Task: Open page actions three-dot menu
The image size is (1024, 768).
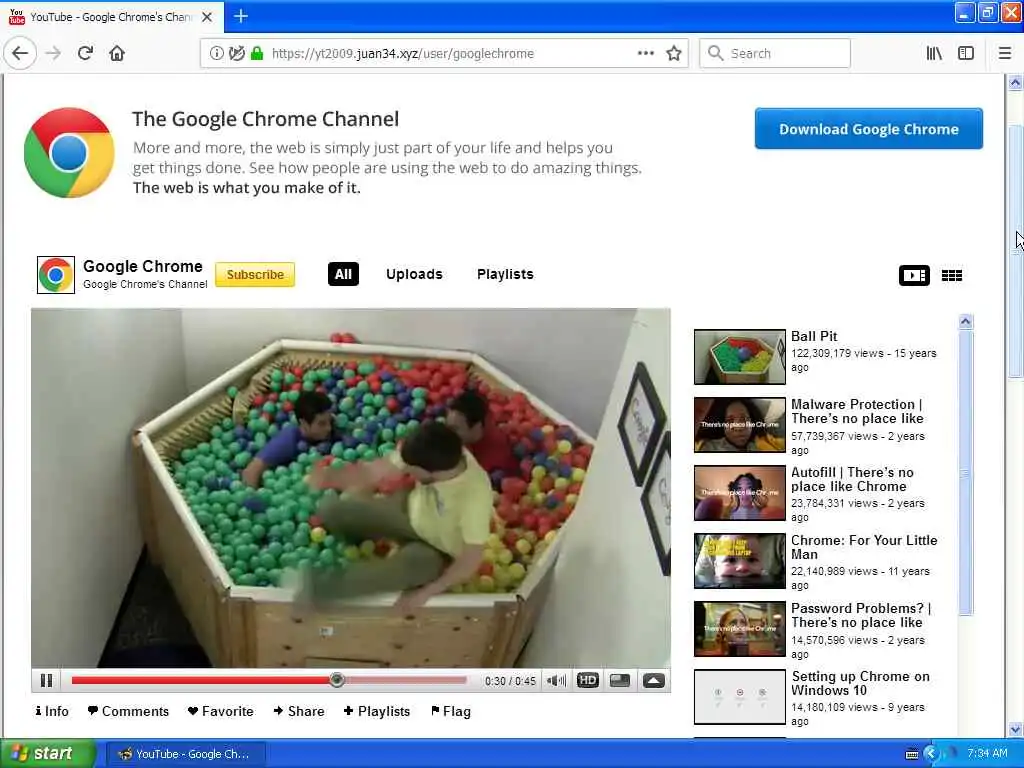Action: pyautogui.click(x=645, y=54)
